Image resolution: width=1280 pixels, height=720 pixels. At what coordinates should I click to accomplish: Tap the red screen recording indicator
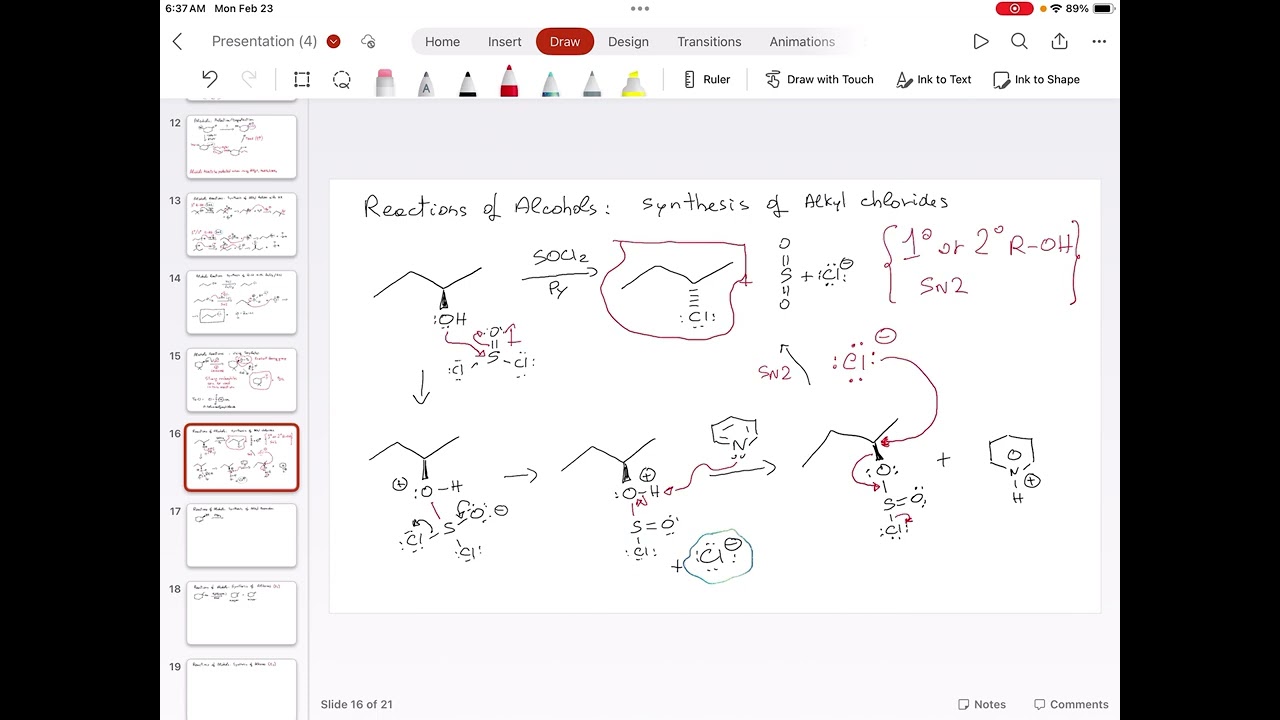1015,9
